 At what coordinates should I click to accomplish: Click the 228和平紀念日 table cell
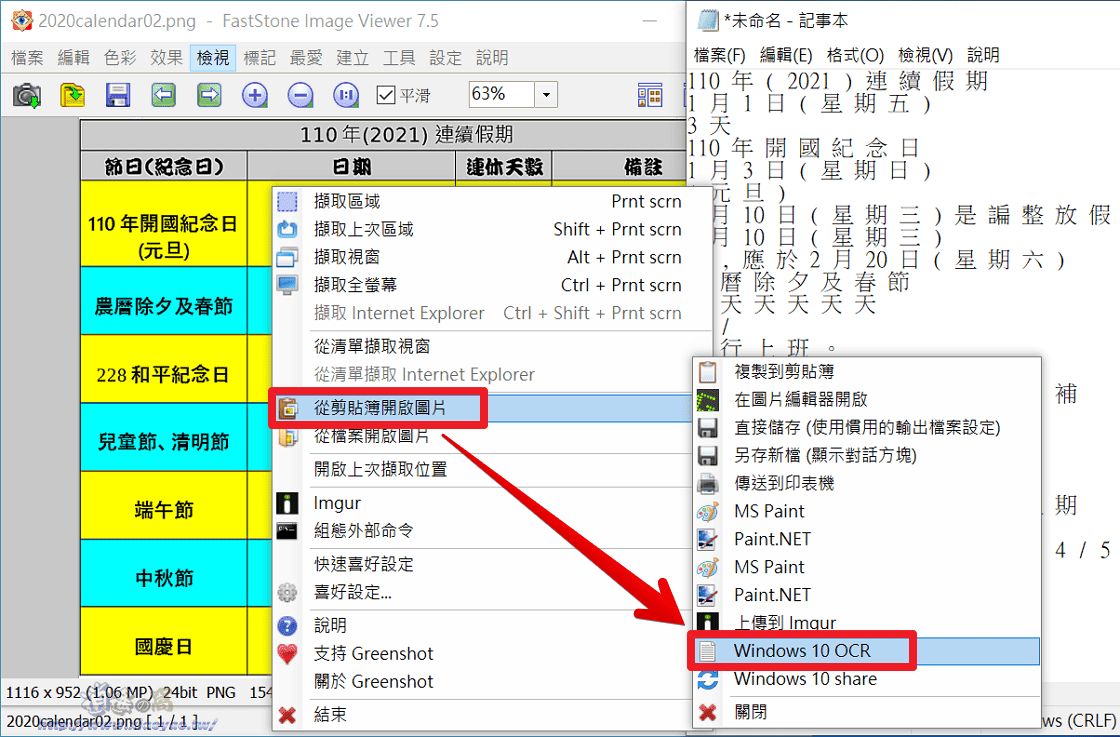click(164, 368)
